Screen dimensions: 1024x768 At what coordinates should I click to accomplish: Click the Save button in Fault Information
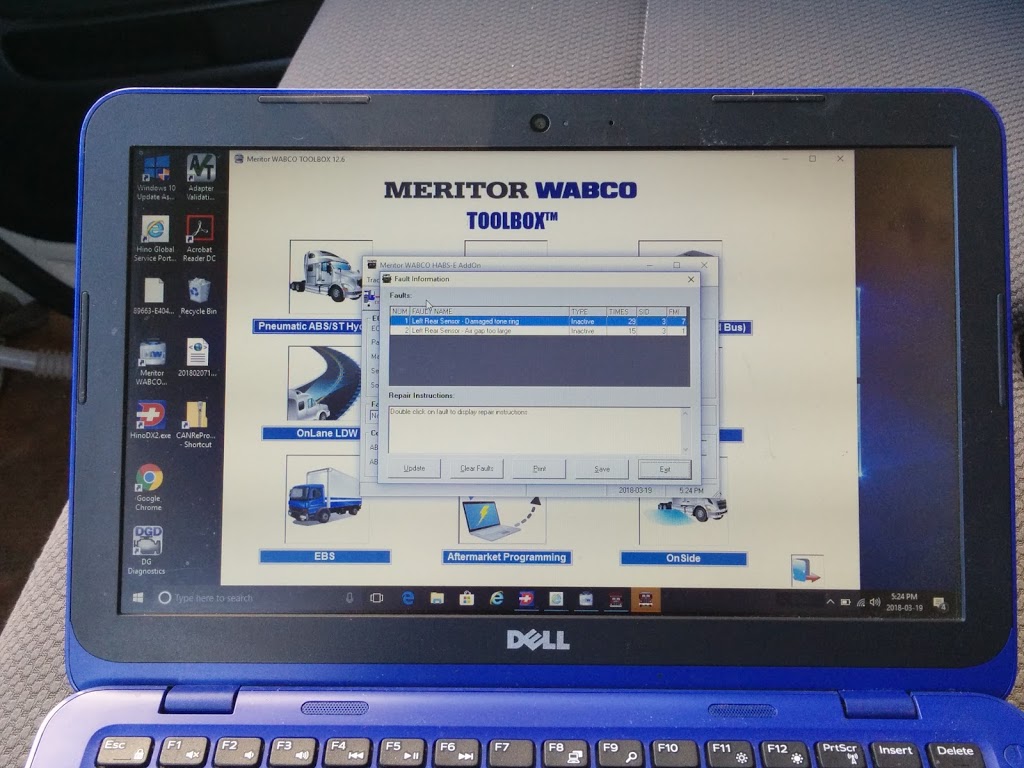point(602,469)
